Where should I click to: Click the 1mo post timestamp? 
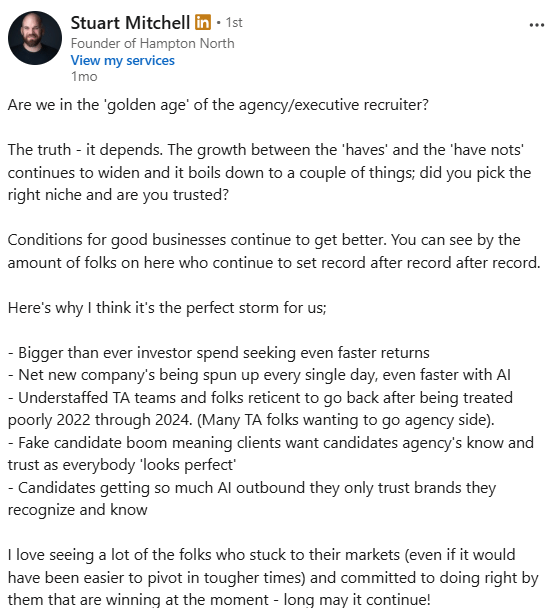[x=84, y=76]
